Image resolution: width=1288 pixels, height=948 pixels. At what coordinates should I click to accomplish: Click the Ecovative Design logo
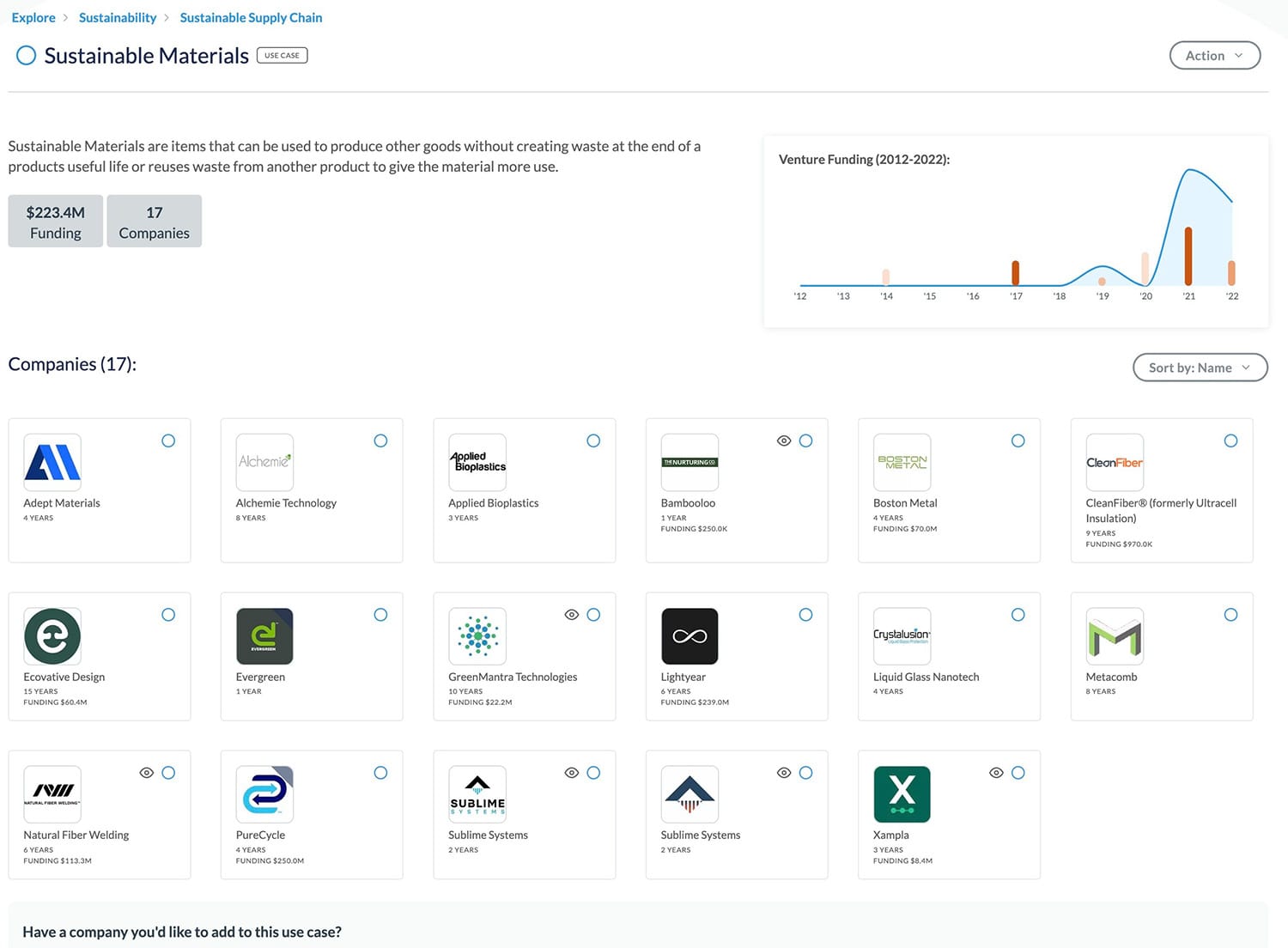tap(52, 635)
